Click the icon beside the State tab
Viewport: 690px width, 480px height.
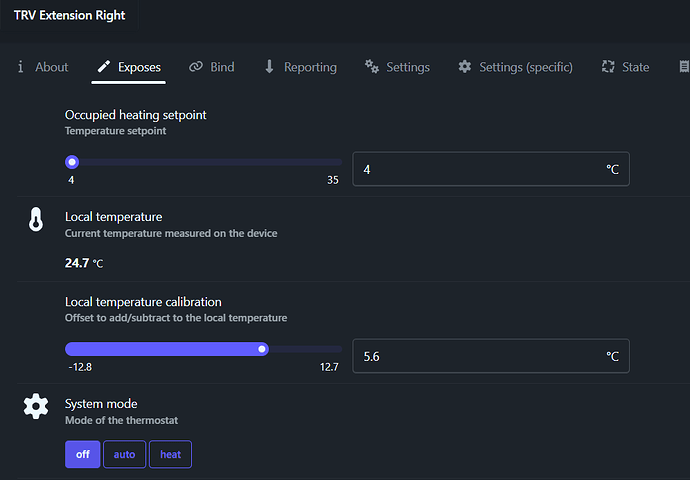coord(608,67)
